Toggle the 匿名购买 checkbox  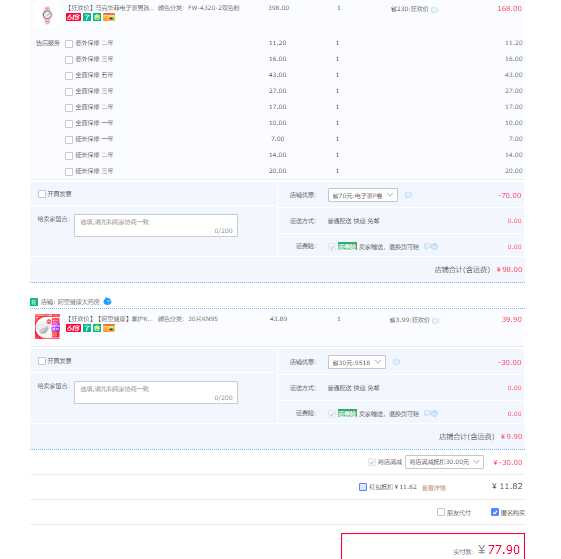495,512
